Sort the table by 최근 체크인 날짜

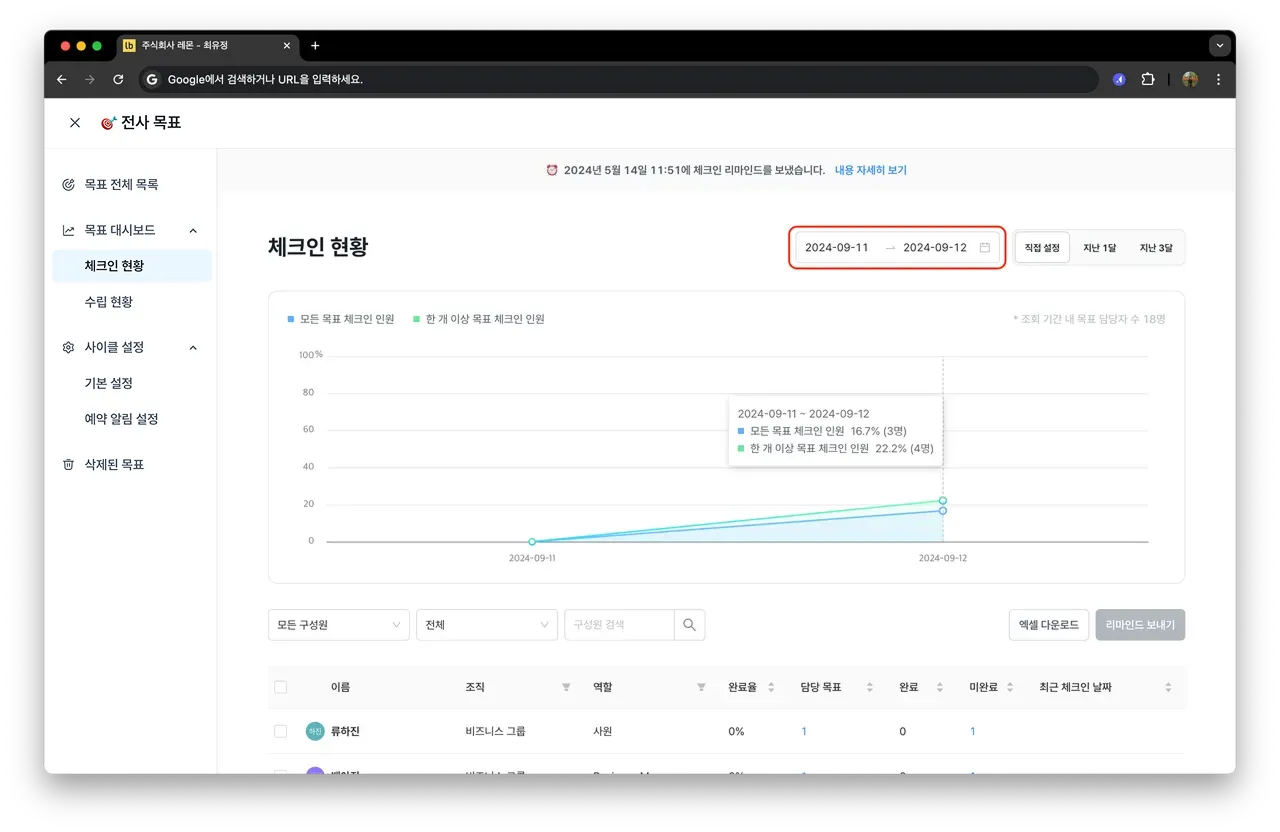[1168, 688]
